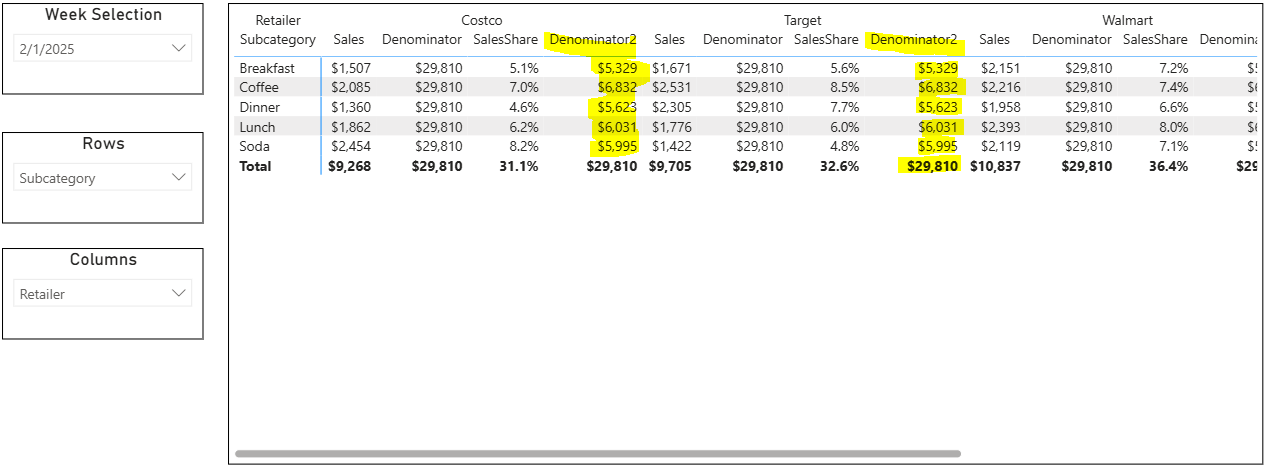Click Target Denominator column header
This screenshot has width=1265, height=467.
click(743, 40)
